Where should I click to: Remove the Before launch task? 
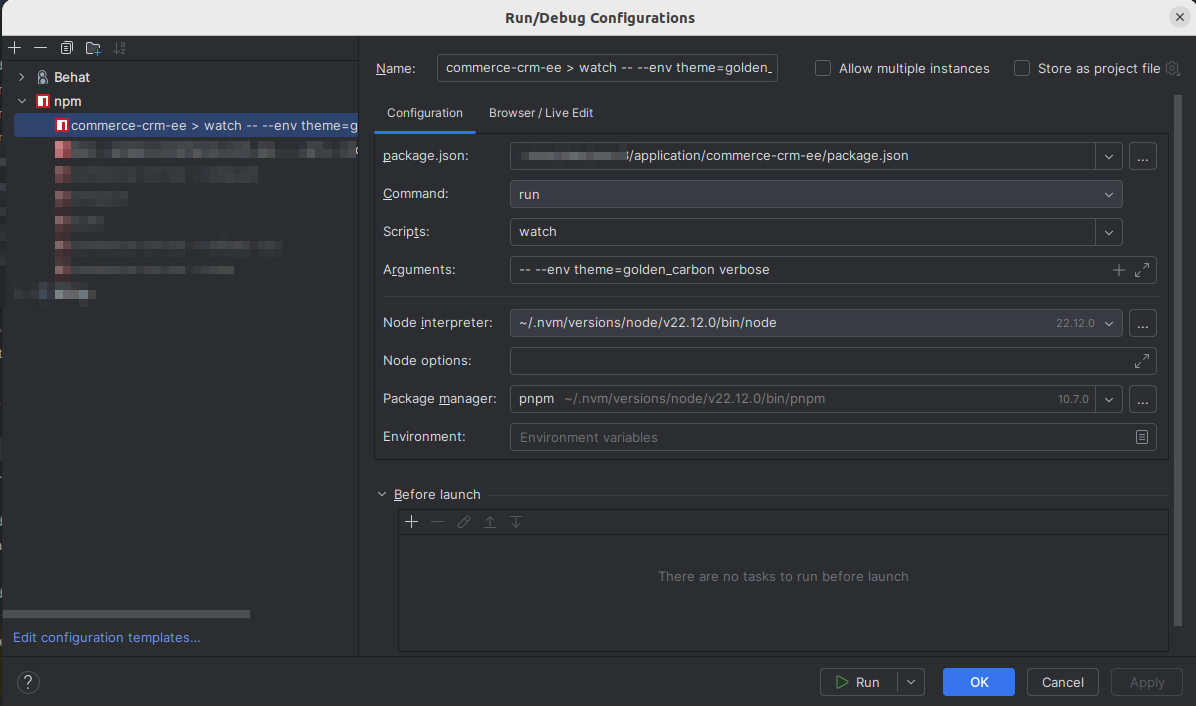click(x=437, y=522)
